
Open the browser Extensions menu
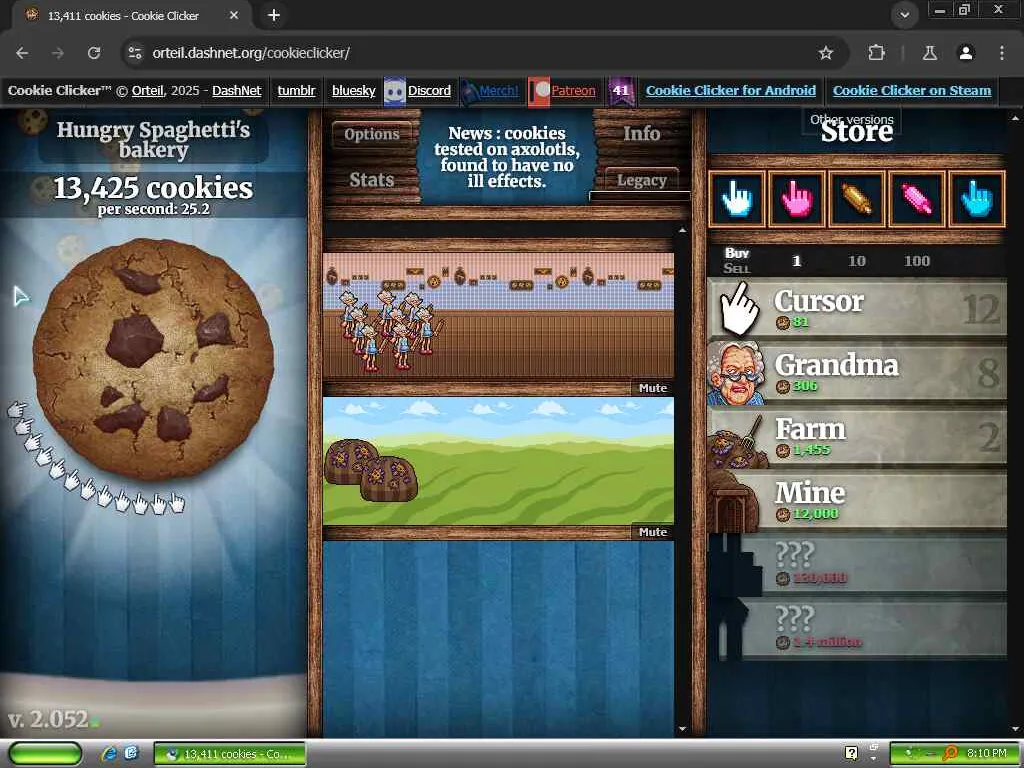876,53
